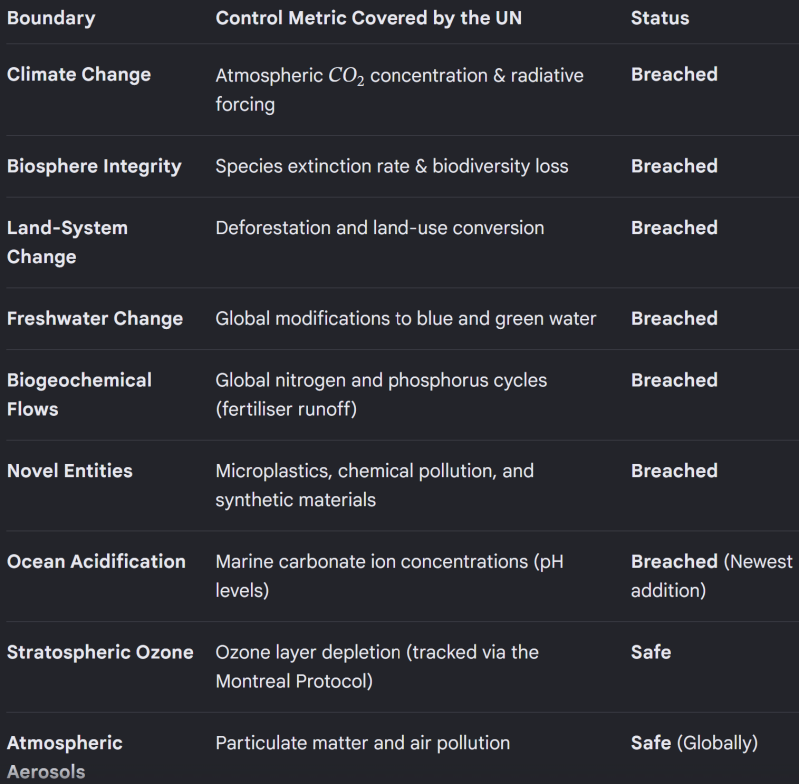
Task: Select the Land-System Change label
Action: (x=67, y=242)
